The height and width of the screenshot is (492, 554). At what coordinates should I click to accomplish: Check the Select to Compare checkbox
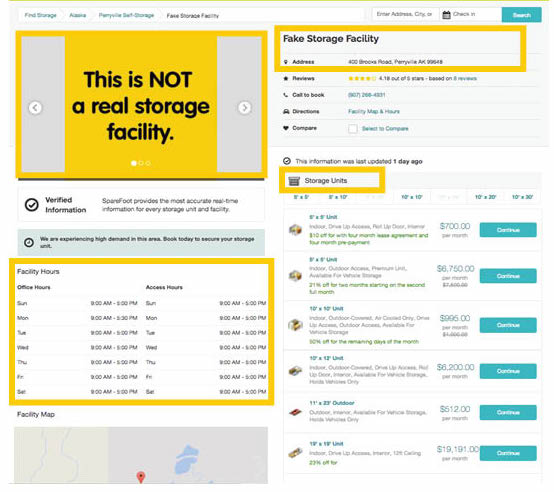(352, 129)
